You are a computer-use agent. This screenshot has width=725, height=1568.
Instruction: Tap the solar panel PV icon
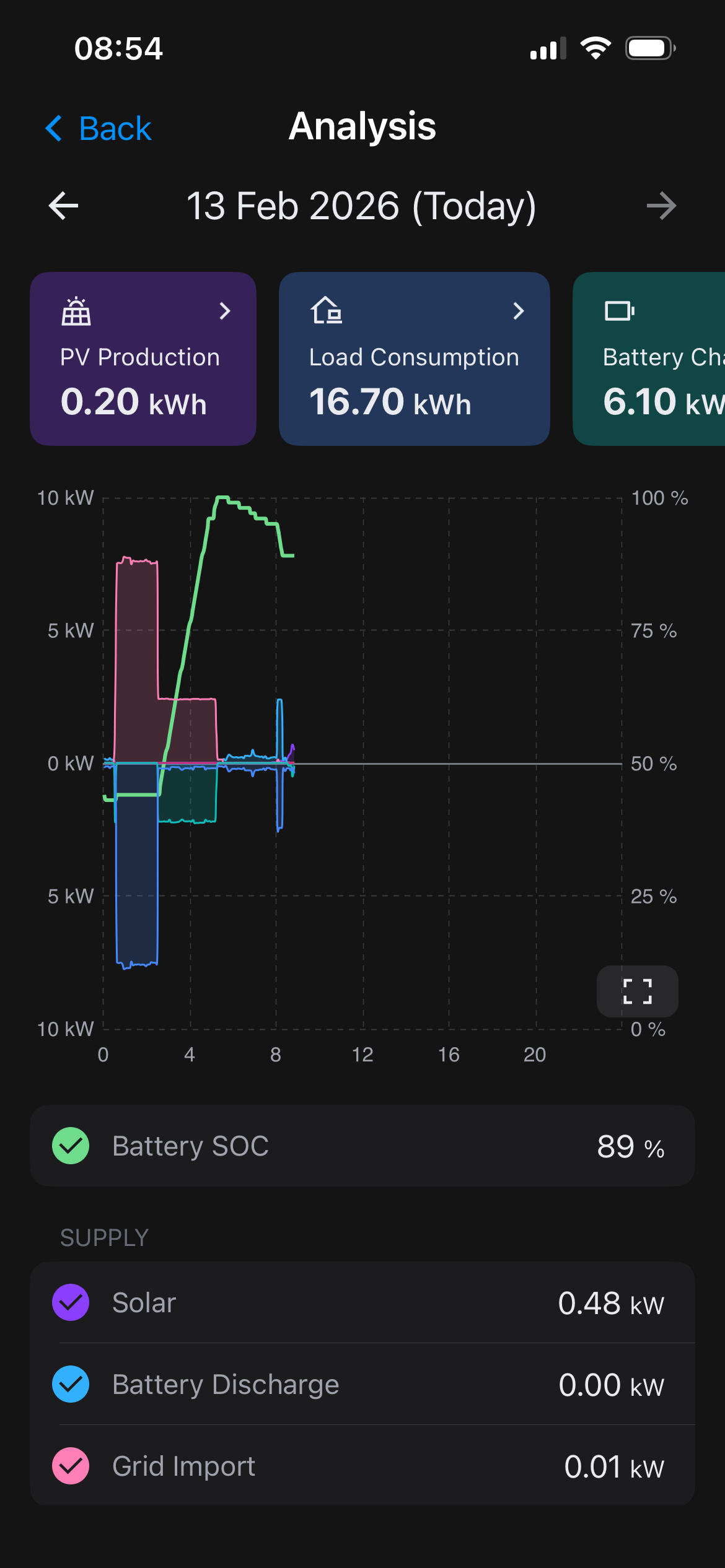click(76, 311)
